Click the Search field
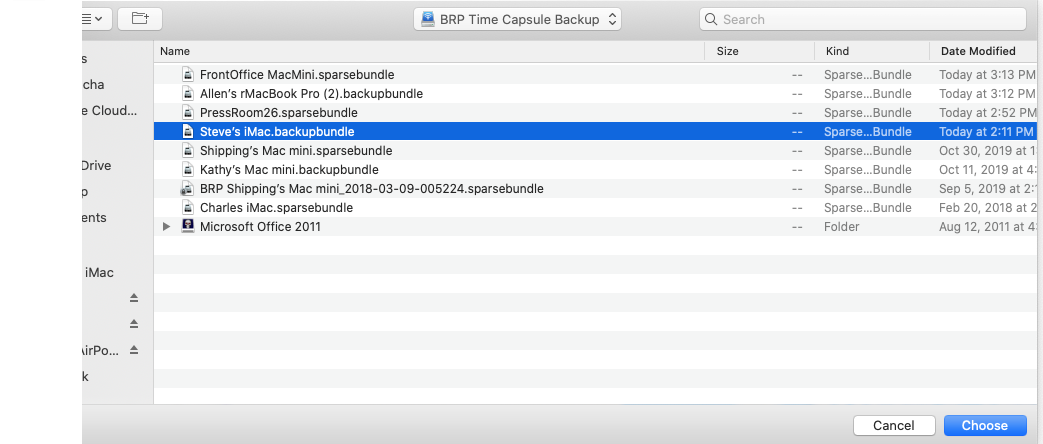Viewport: 1043px width, 444px height. pyautogui.click(x=863, y=19)
